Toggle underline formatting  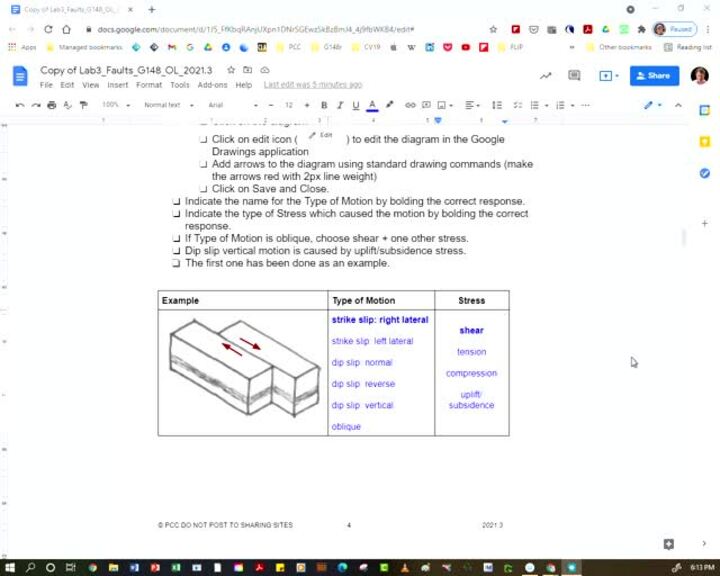[x=356, y=105]
